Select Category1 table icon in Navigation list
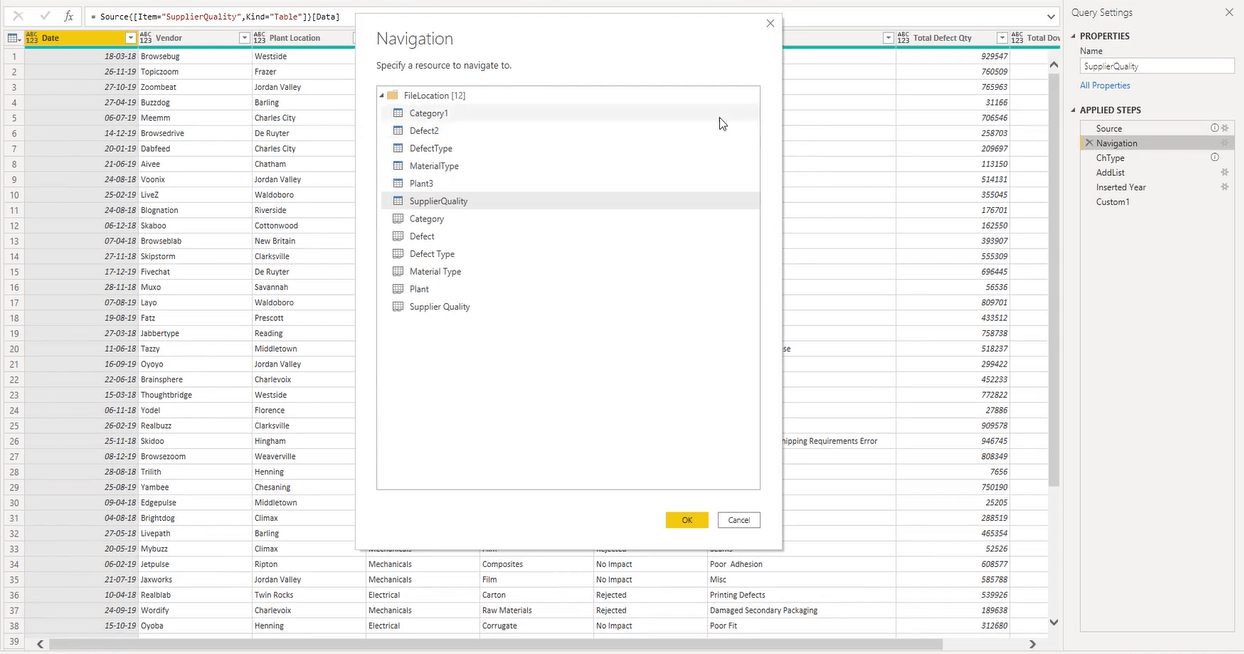The height and width of the screenshot is (654, 1244). [x=398, y=113]
